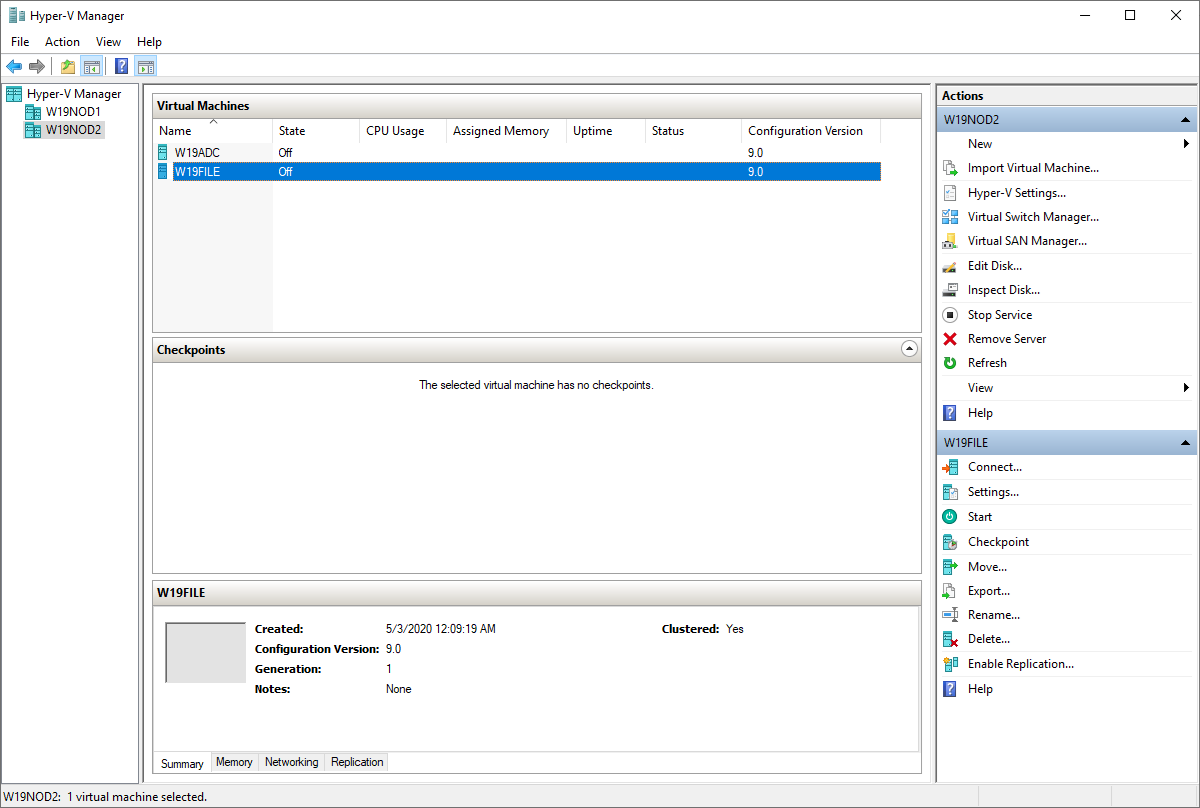
Task: Click the Export icon in Actions
Action: (950, 591)
